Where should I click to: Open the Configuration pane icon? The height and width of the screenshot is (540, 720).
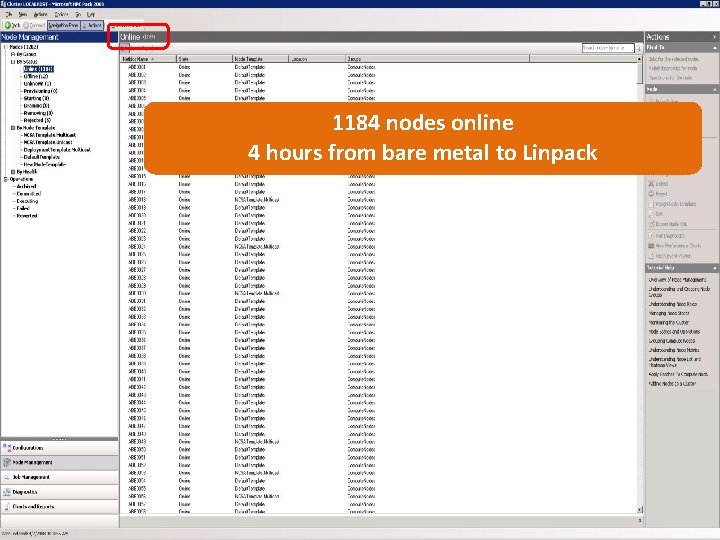[x=7, y=448]
